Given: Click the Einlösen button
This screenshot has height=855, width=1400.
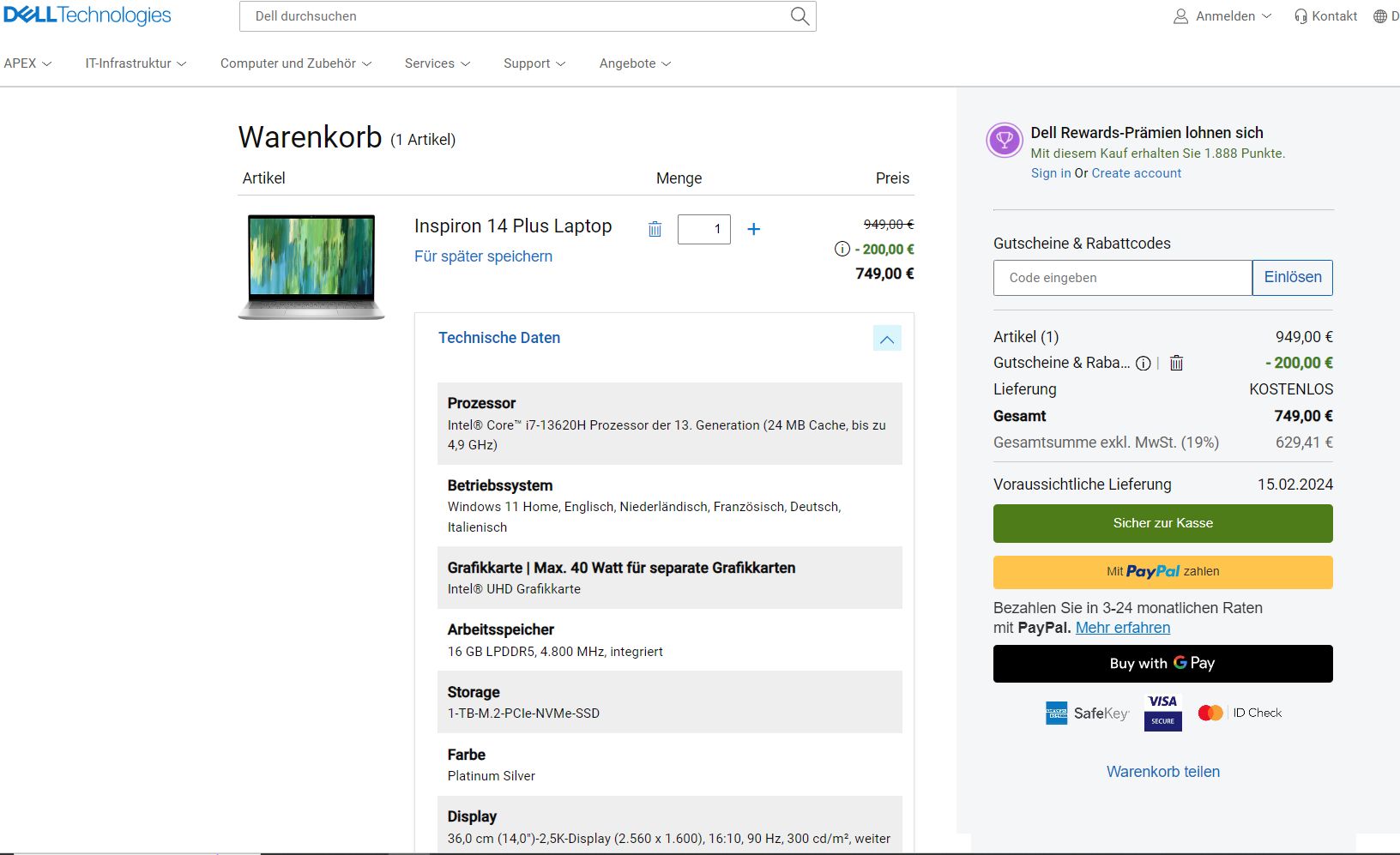Looking at the screenshot, I should tap(1293, 278).
